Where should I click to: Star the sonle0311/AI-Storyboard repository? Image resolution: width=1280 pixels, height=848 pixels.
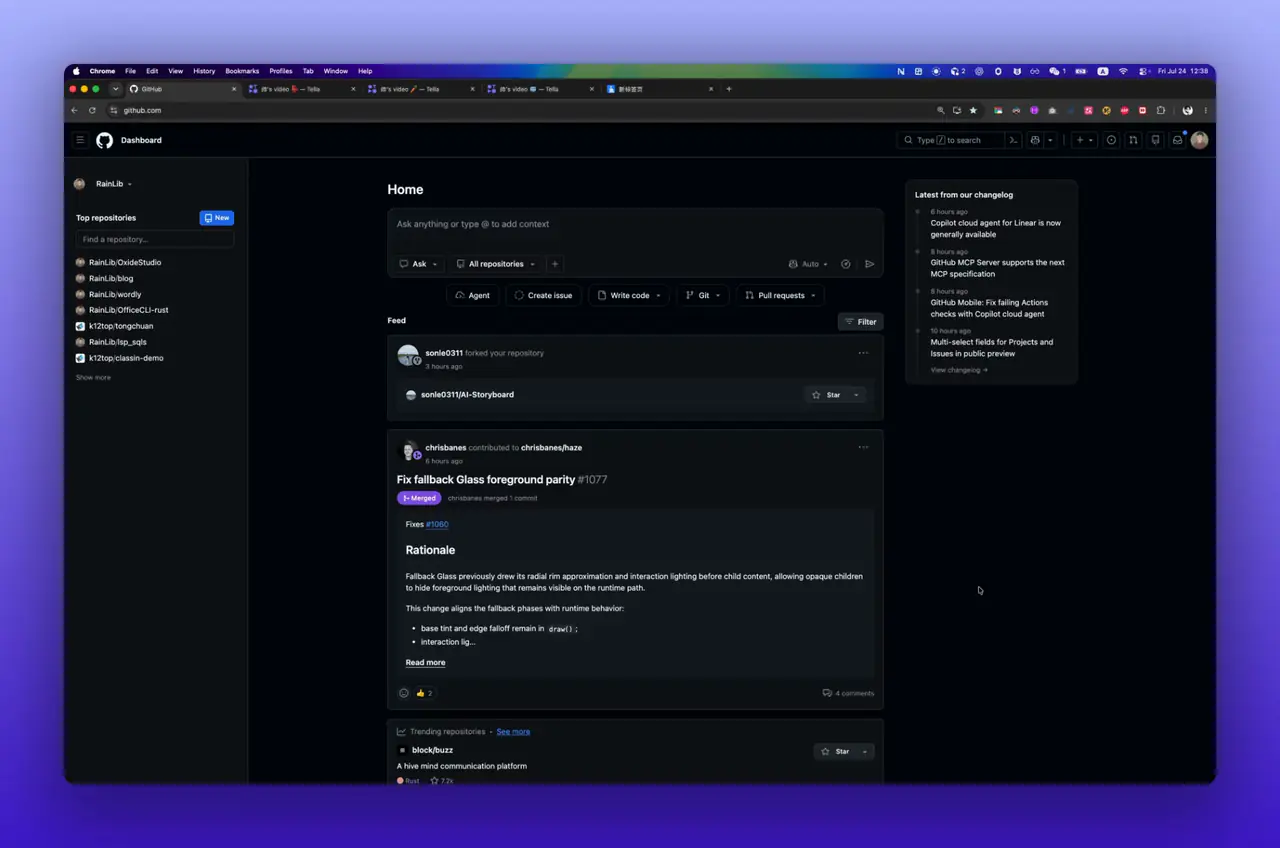click(827, 395)
